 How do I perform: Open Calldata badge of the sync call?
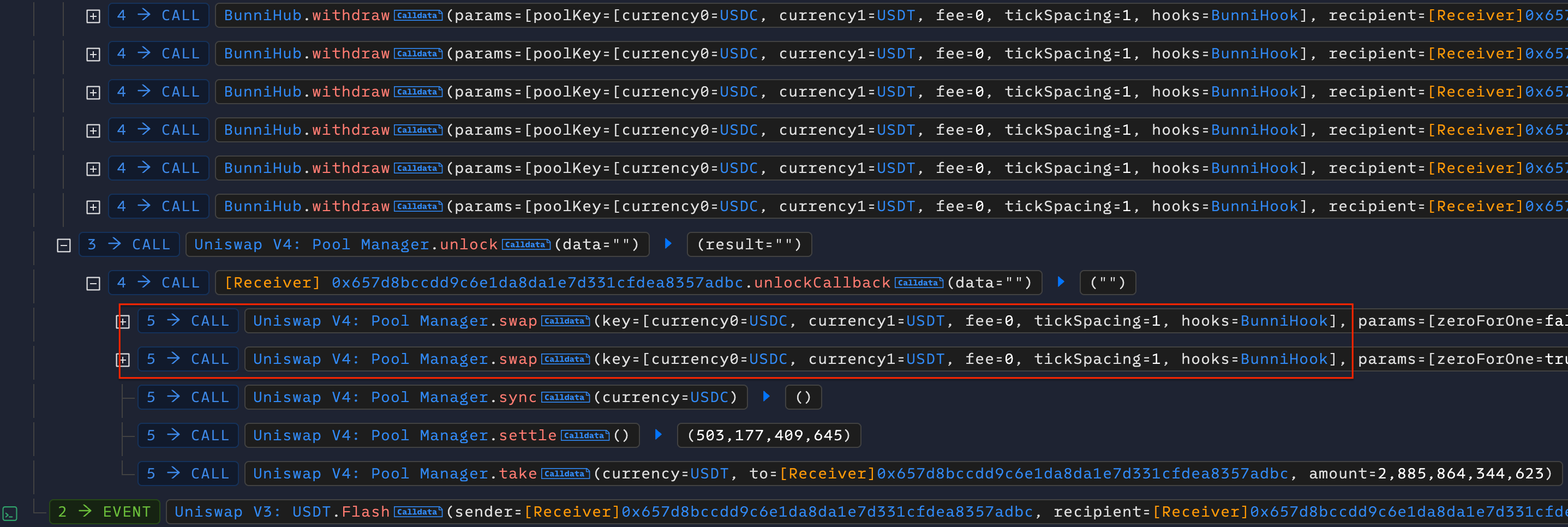(x=565, y=397)
